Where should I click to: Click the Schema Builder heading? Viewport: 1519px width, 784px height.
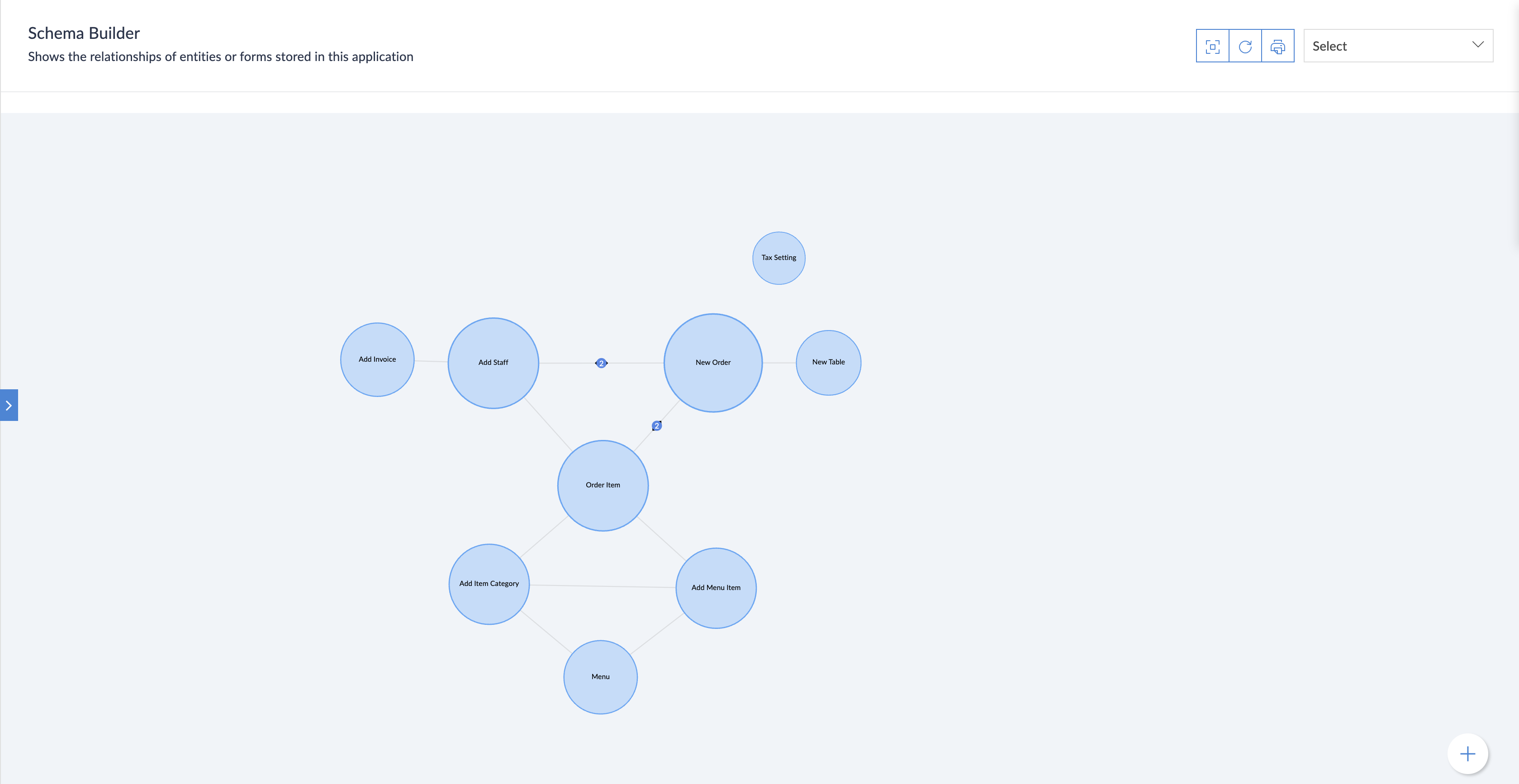(84, 33)
